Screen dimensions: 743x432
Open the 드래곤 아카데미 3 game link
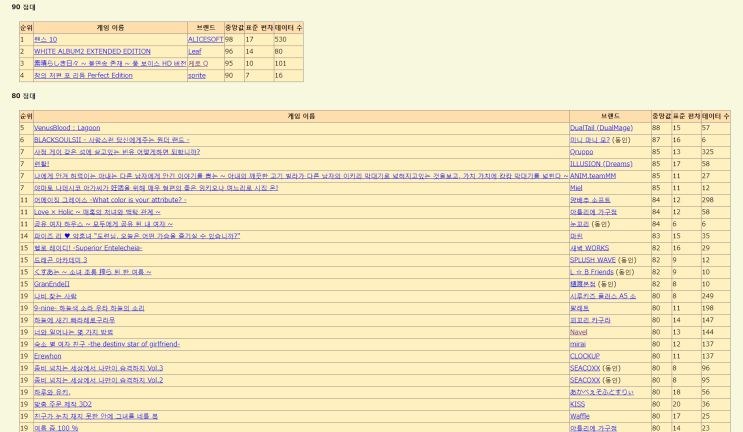coord(60,260)
